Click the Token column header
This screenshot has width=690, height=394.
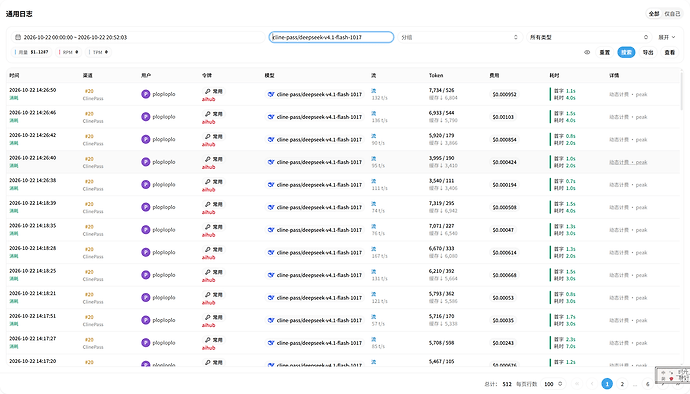click(436, 75)
